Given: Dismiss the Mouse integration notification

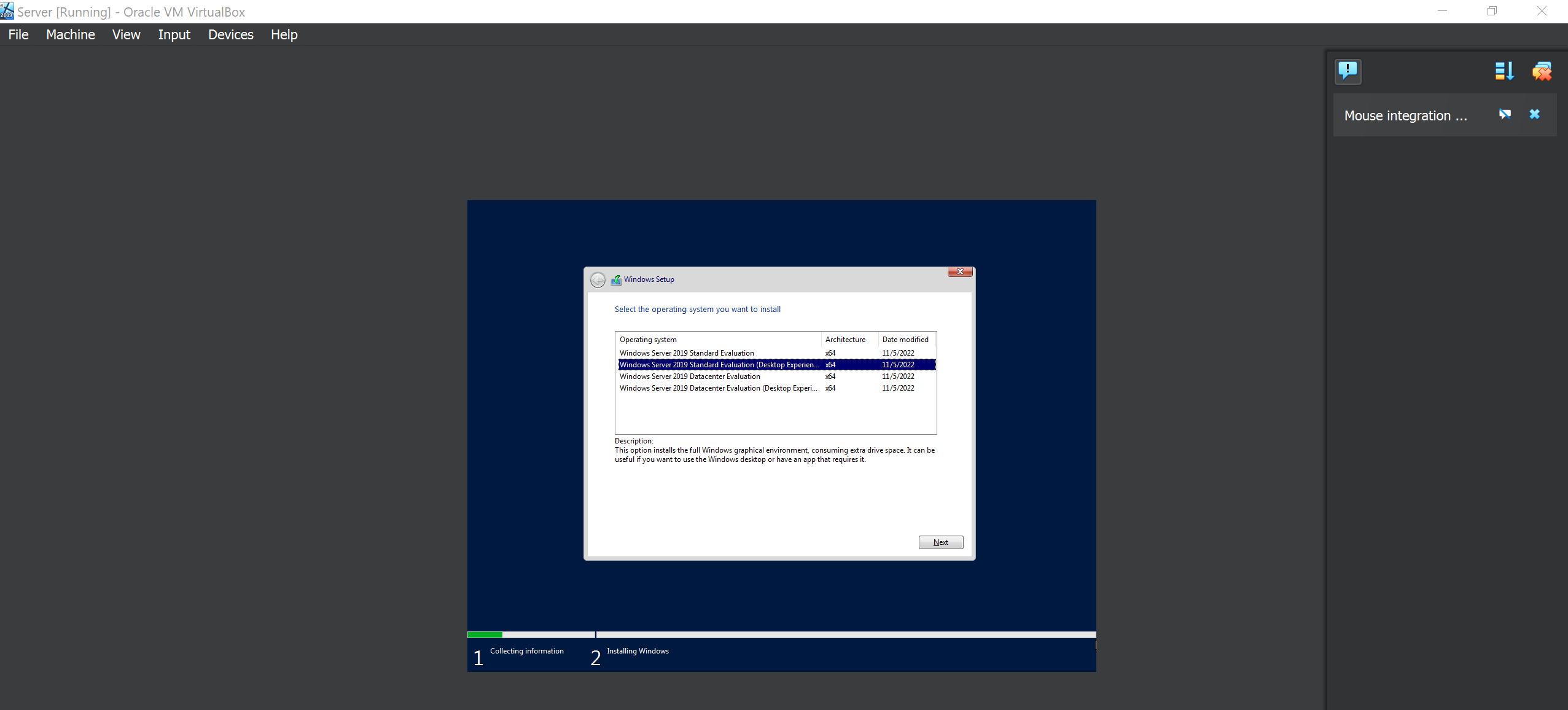Looking at the screenshot, I should point(1534,114).
